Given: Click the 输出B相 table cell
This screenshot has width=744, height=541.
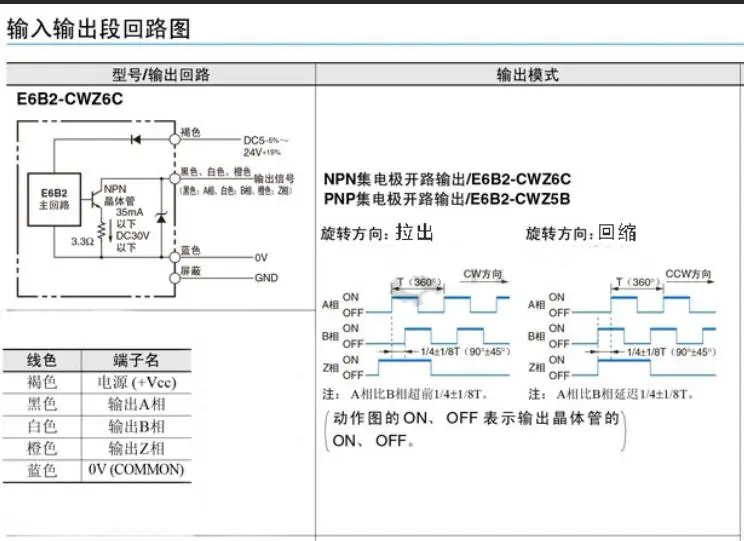Looking at the screenshot, I should click(x=136, y=426).
